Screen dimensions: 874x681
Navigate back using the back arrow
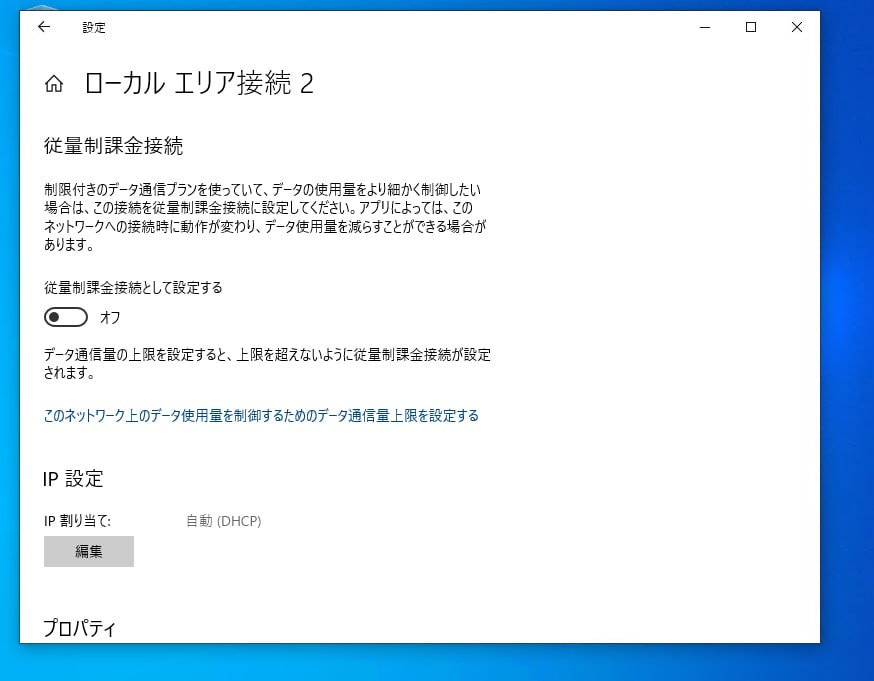[x=41, y=27]
